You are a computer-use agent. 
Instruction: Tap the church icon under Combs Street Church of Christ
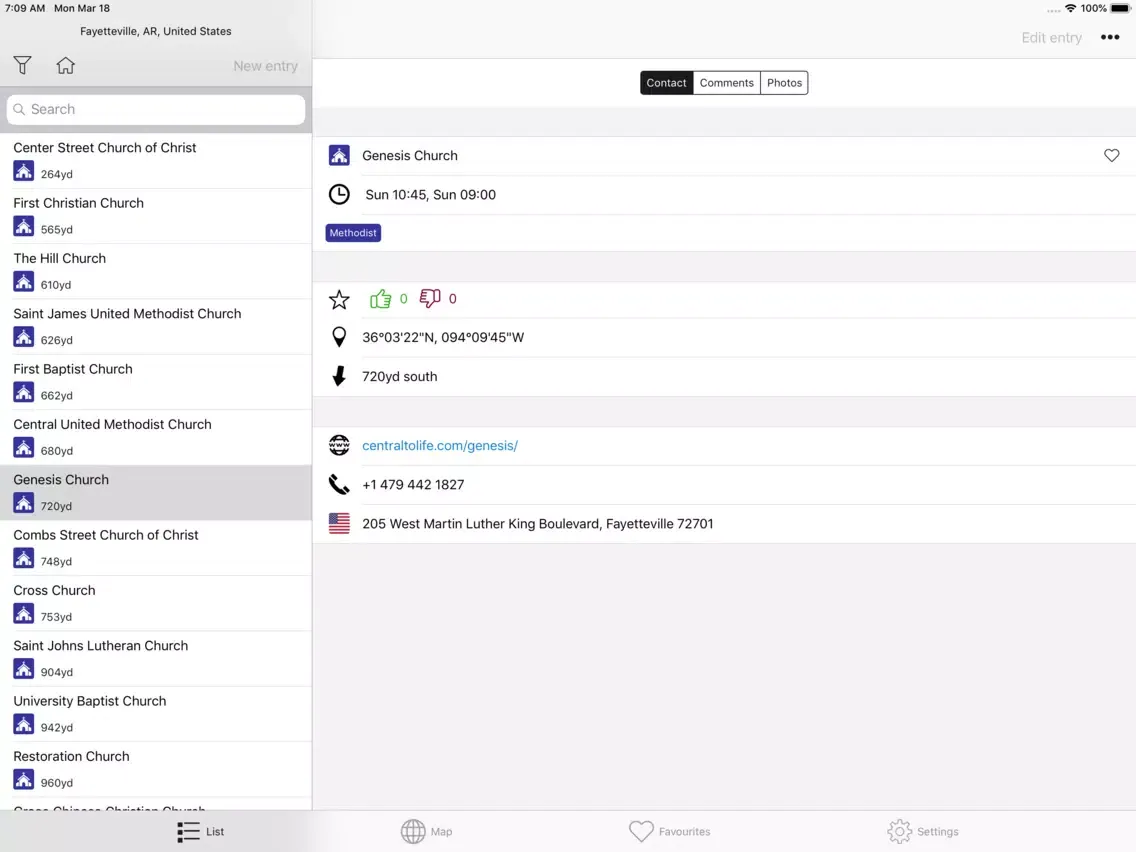[x=23, y=559]
